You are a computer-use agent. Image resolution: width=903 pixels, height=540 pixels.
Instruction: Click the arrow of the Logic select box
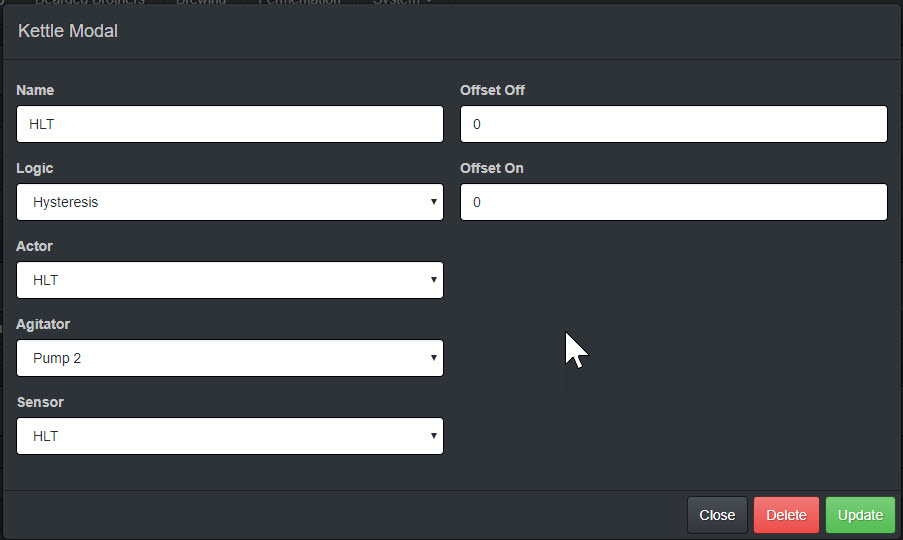coord(434,202)
